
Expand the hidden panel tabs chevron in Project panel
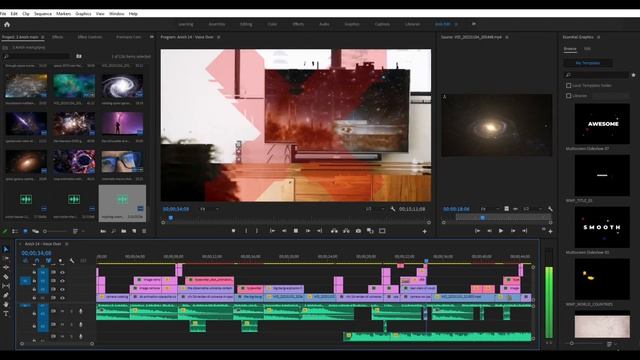click(x=152, y=37)
